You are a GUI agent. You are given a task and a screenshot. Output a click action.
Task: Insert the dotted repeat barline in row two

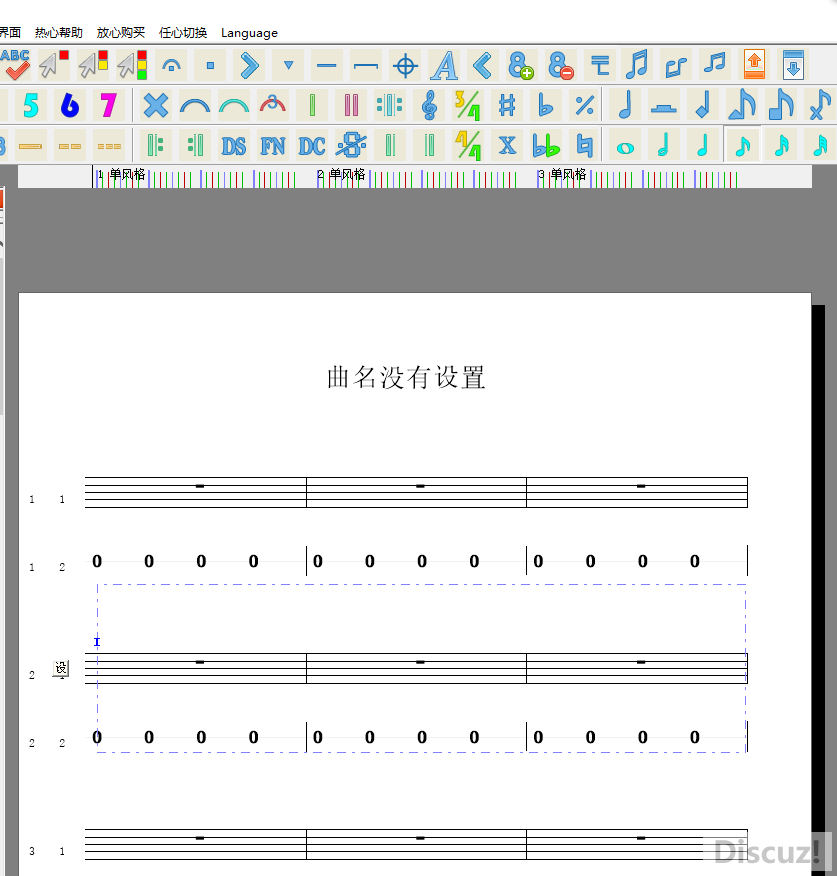(x=389, y=105)
